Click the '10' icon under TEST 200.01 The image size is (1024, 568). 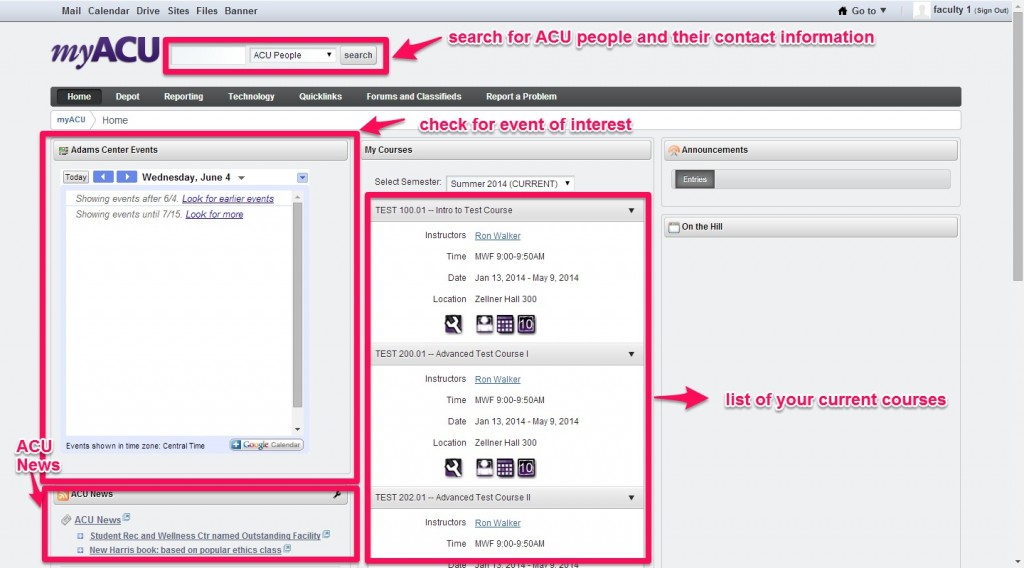[x=526, y=467]
